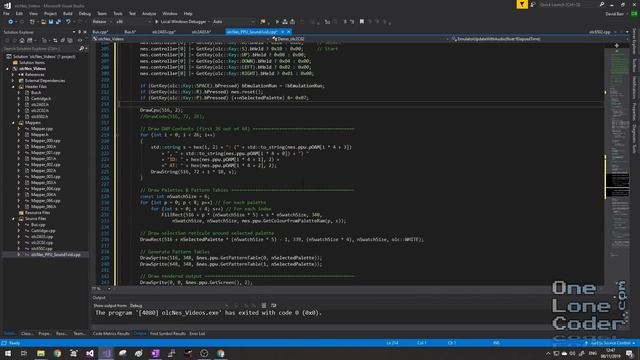Switch to Find Symbol Results tab
Viewport: 640px width, 360px height.
tap(168, 334)
